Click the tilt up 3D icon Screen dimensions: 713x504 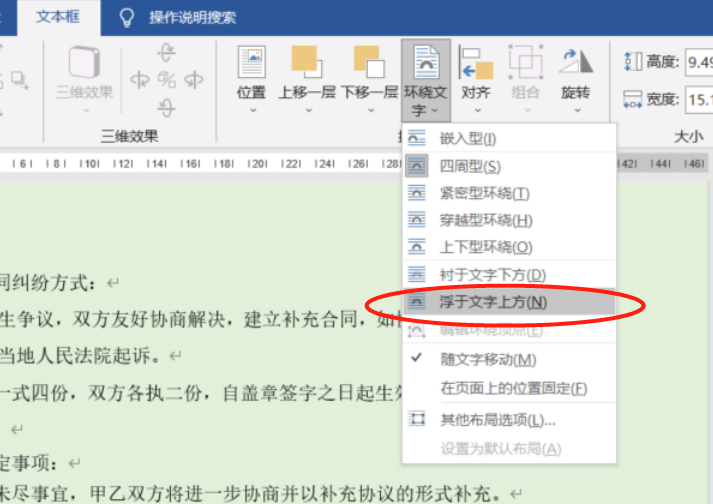pos(166,52)
